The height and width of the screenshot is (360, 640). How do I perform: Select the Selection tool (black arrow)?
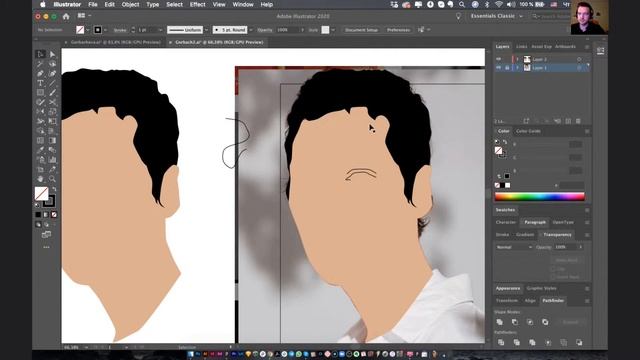[40, 54]
